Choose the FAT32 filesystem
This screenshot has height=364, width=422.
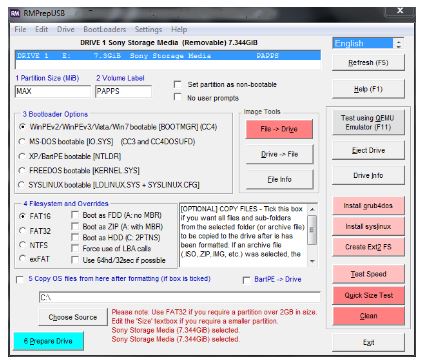pos(23,231)
